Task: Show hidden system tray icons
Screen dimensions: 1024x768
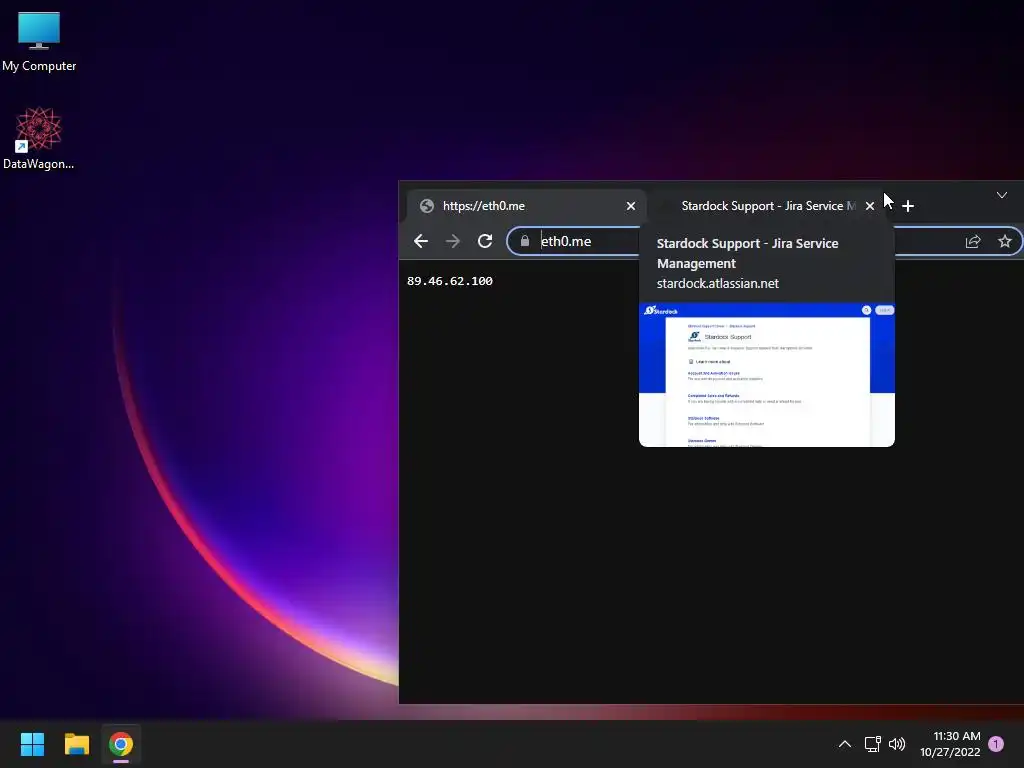Action: click(x=844, y=744)
